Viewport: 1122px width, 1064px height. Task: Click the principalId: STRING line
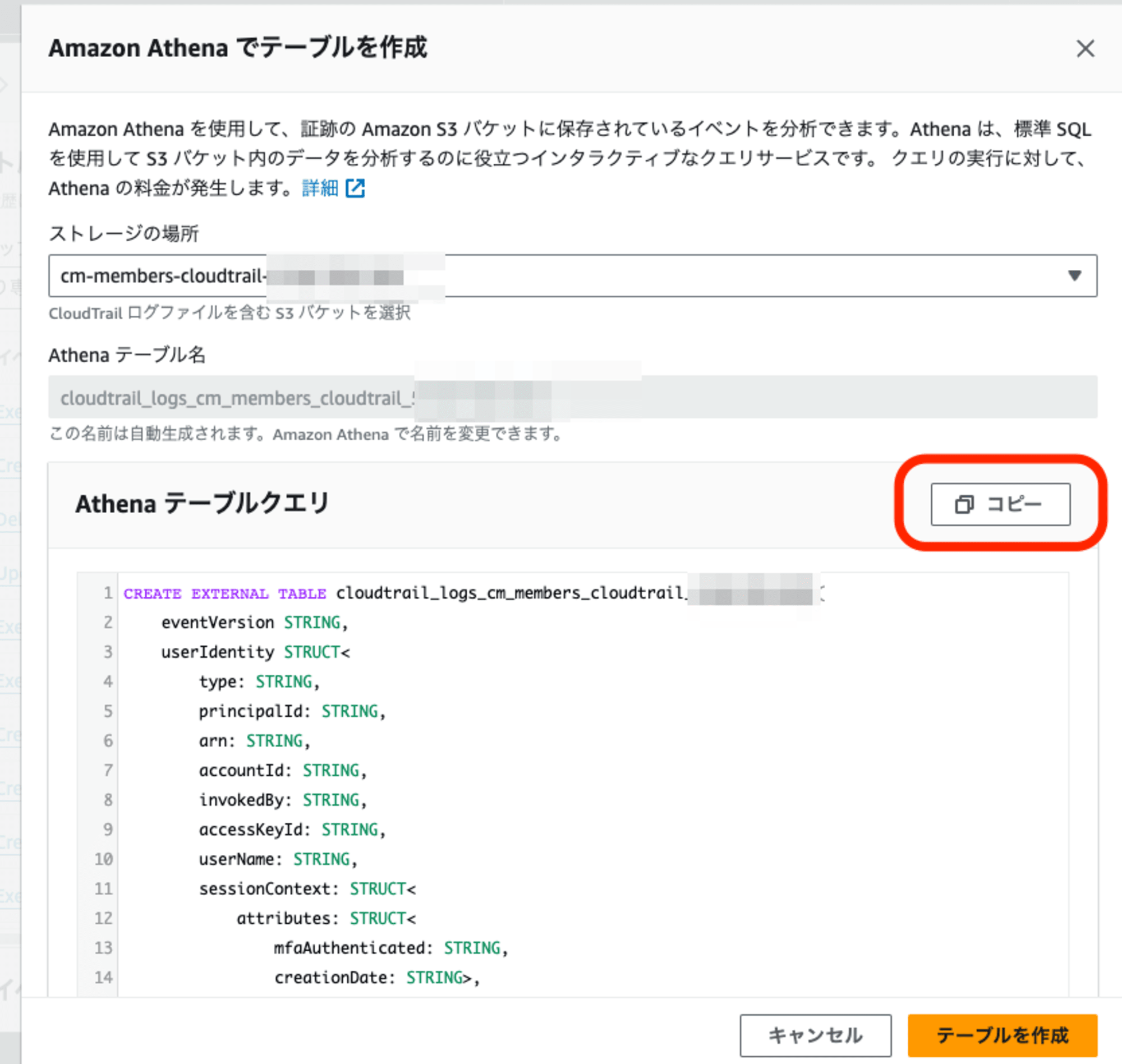click(292, 711)
